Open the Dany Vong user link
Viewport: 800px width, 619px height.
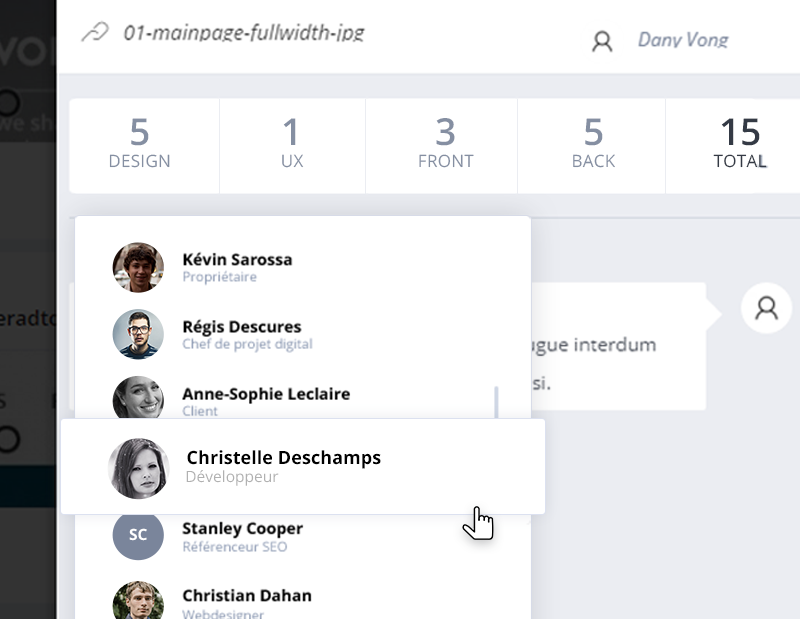683,39
